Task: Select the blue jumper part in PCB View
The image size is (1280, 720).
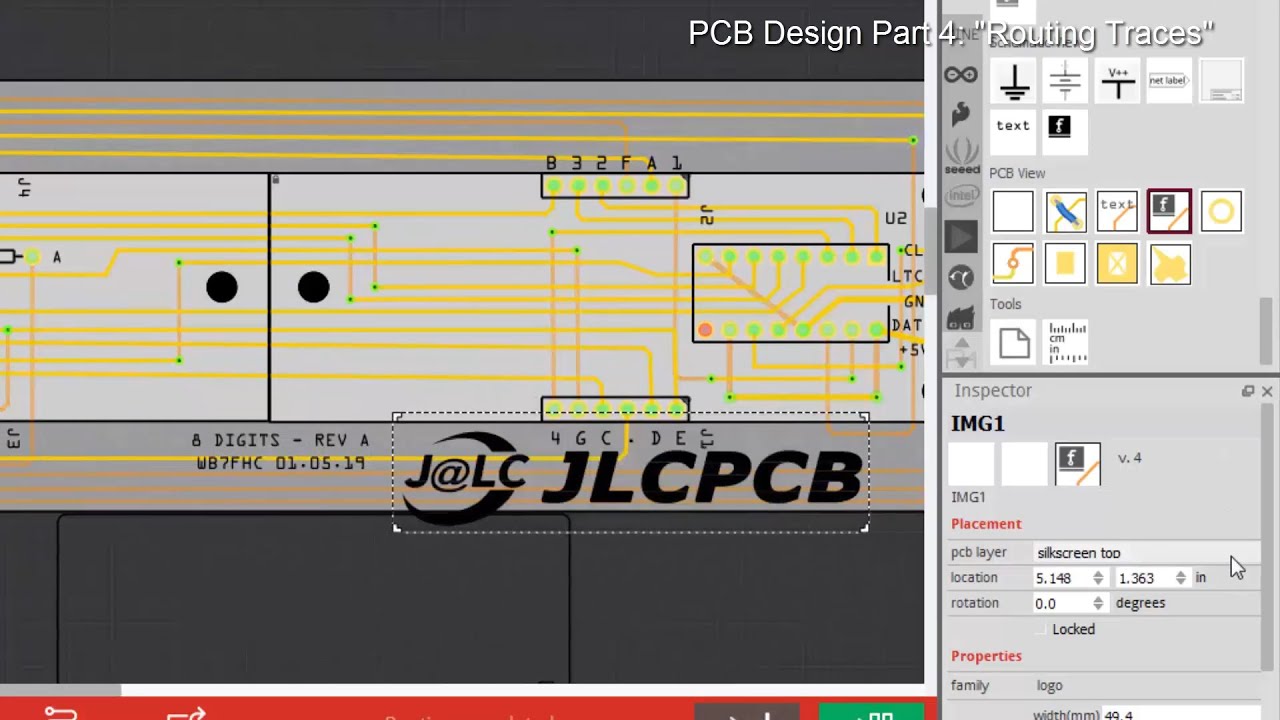Action: click(1066, 212)
